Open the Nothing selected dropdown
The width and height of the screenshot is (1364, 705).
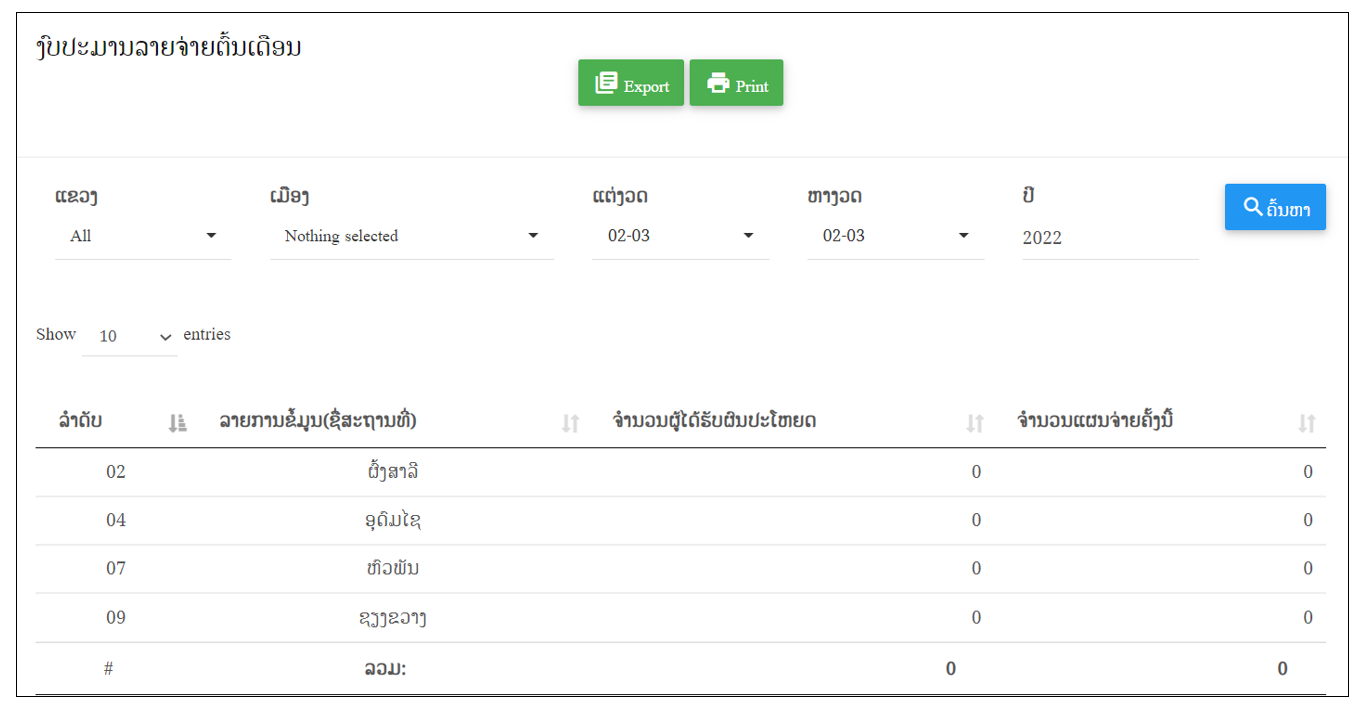tap(412, 236)
